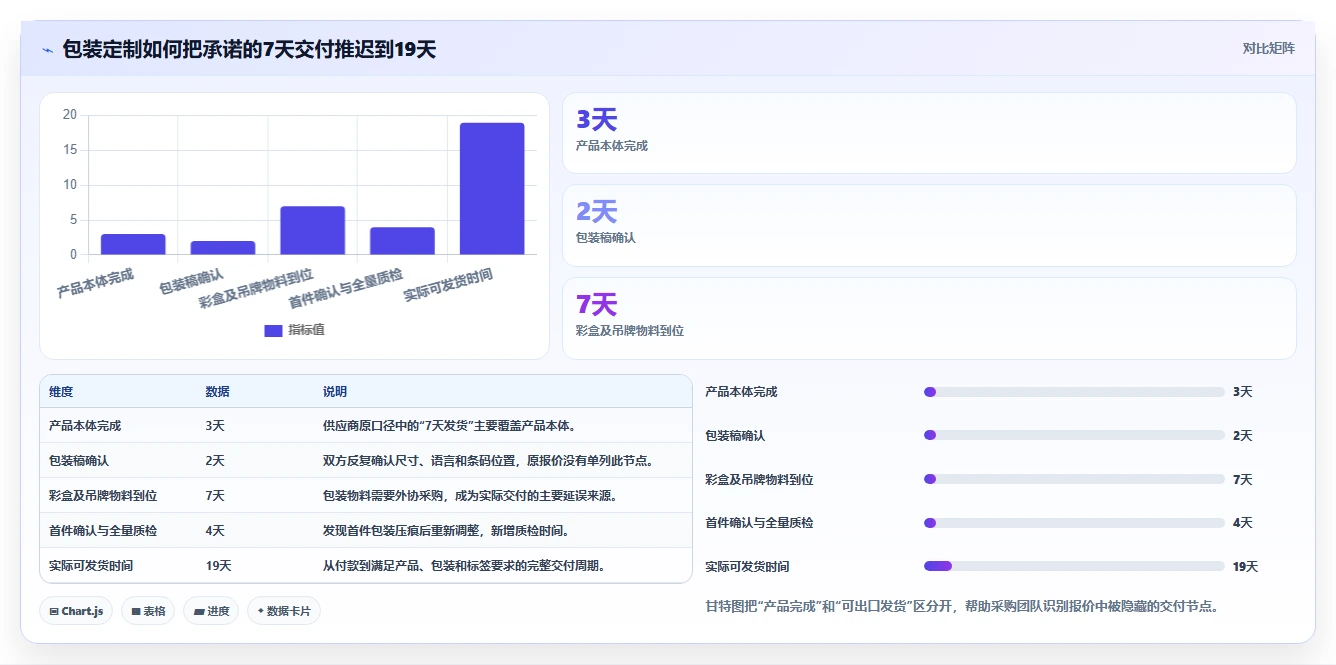Click 产品本体完成 caption in stat card
1336x665 pixels.
click(612, 146)
